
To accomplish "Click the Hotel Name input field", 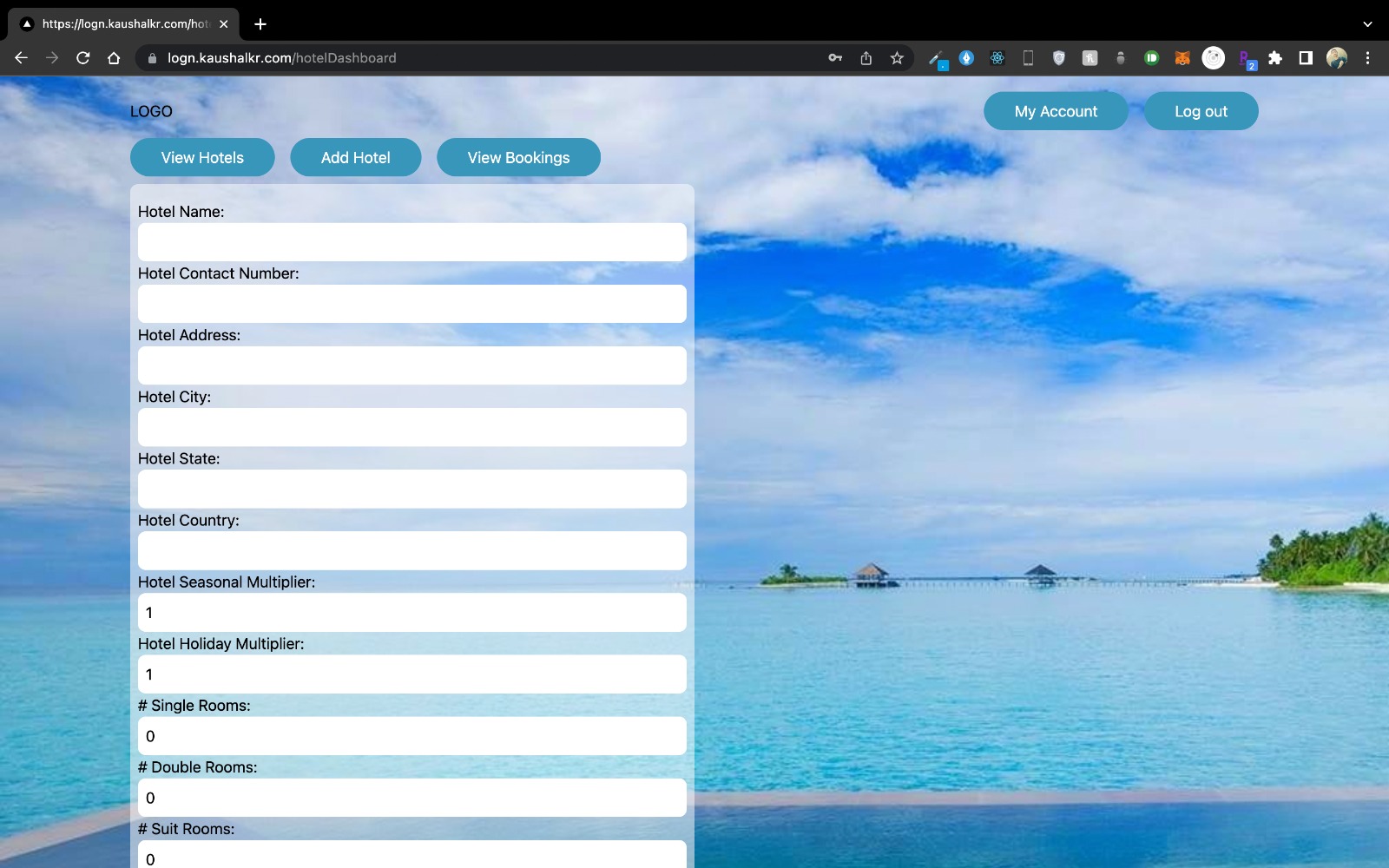I will (x=411, y=242).
